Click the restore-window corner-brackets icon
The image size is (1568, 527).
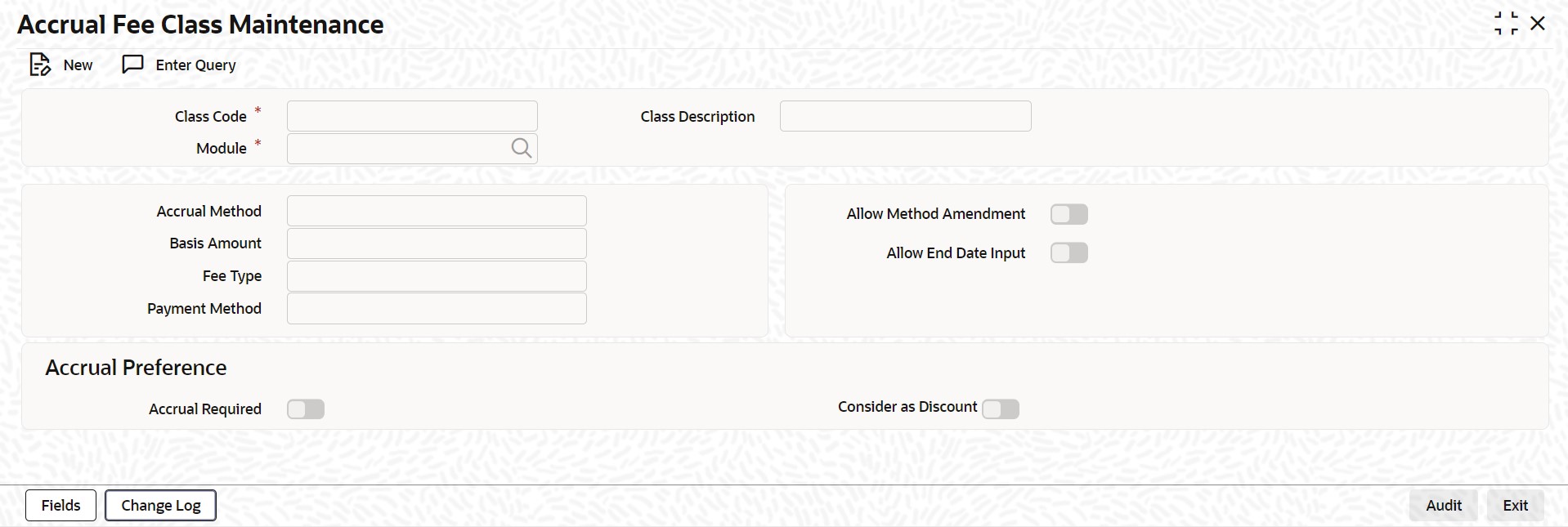click(x=1505, y=24)
